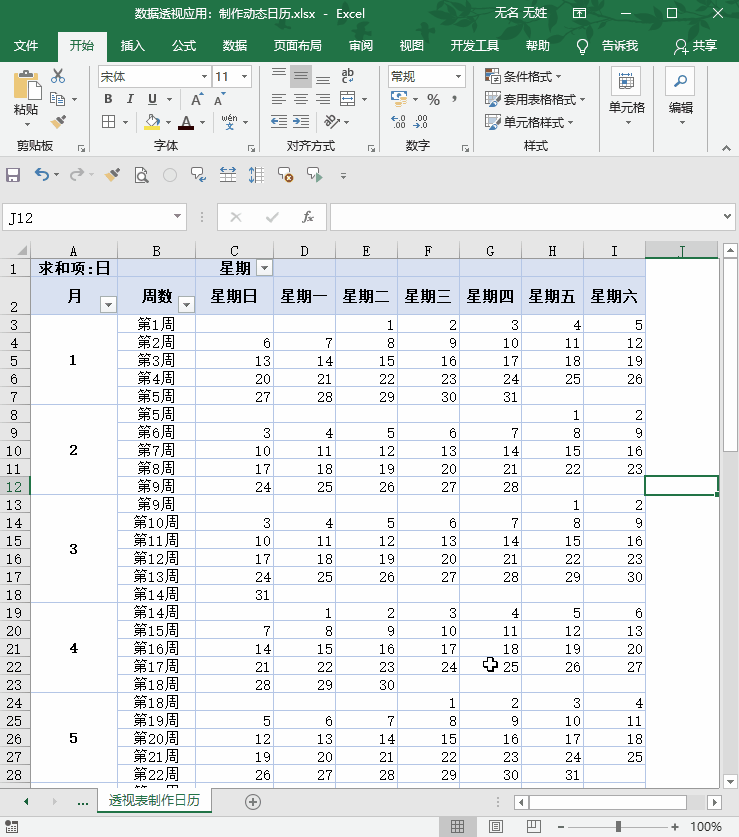Decrease font size with small A icon
Screen dimensions: 739x837
[x=219, y=99]
